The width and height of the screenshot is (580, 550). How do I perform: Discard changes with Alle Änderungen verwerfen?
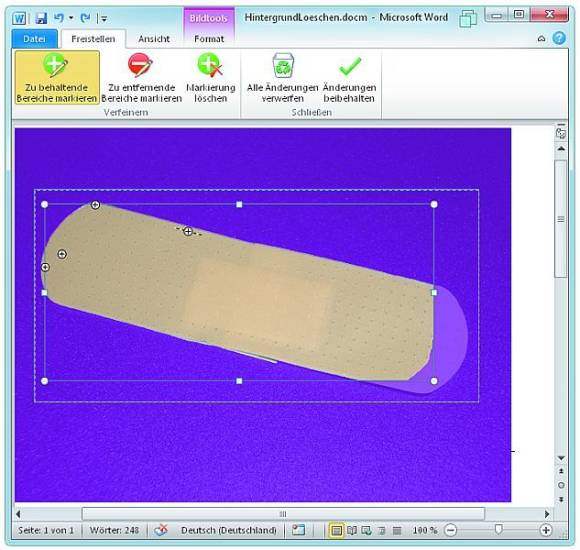tap(282, 78)
